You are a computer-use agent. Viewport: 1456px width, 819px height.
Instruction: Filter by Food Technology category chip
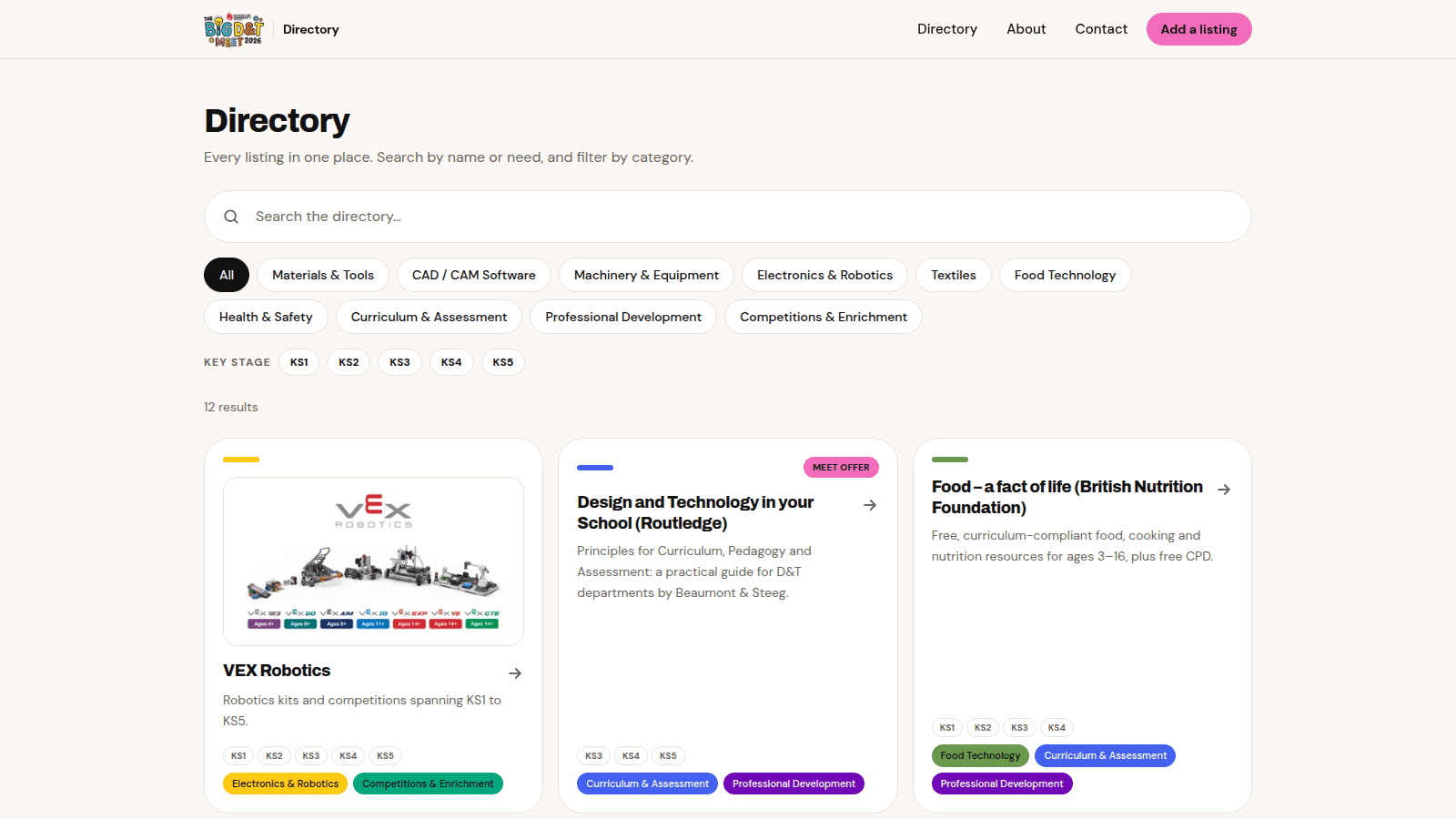point(1066,275)
